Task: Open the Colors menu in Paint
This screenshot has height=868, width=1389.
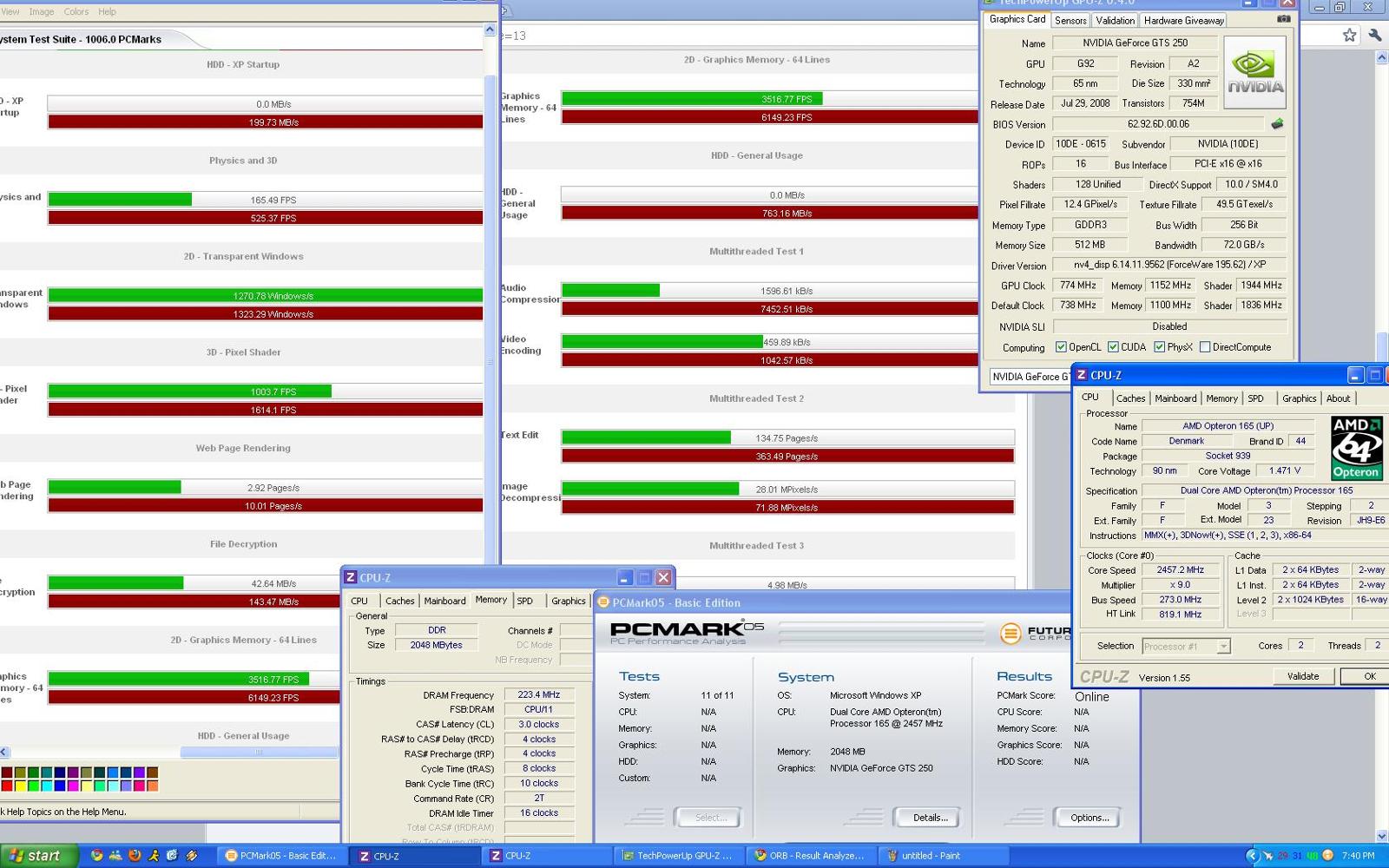Action: click(x=76, y=11)
